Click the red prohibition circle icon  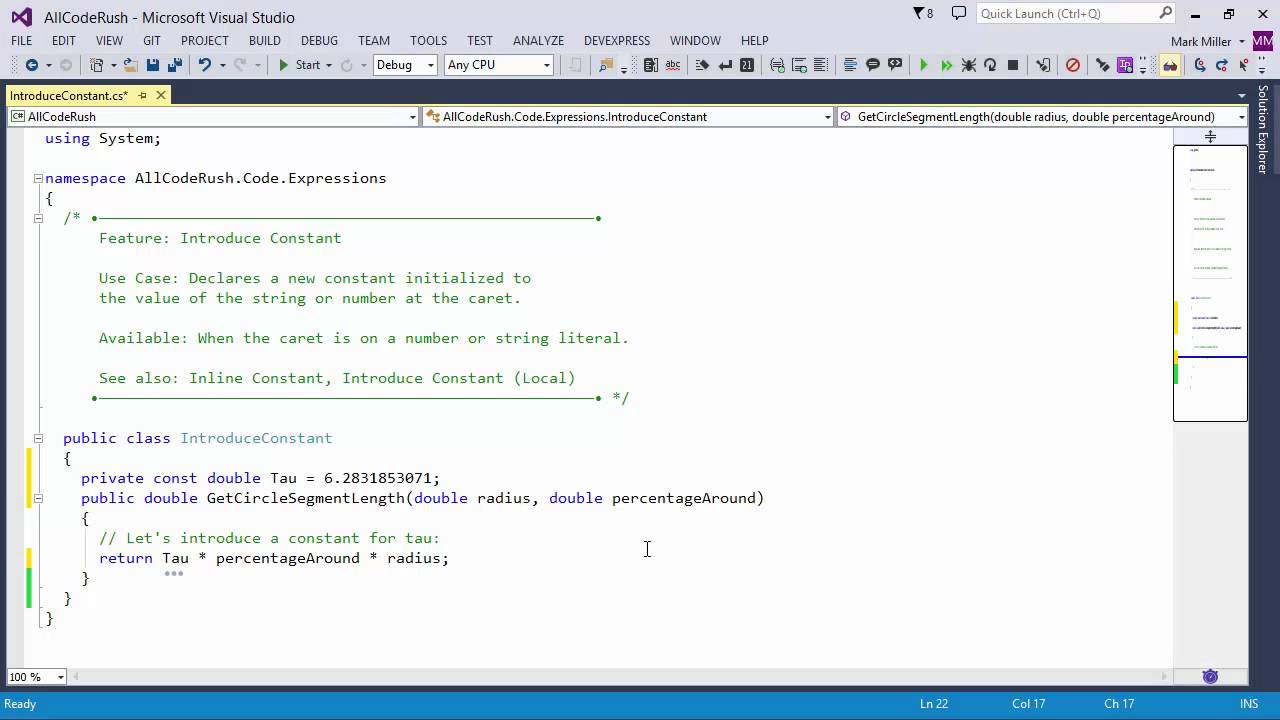pyautogui.click(x=1073, y=65)
